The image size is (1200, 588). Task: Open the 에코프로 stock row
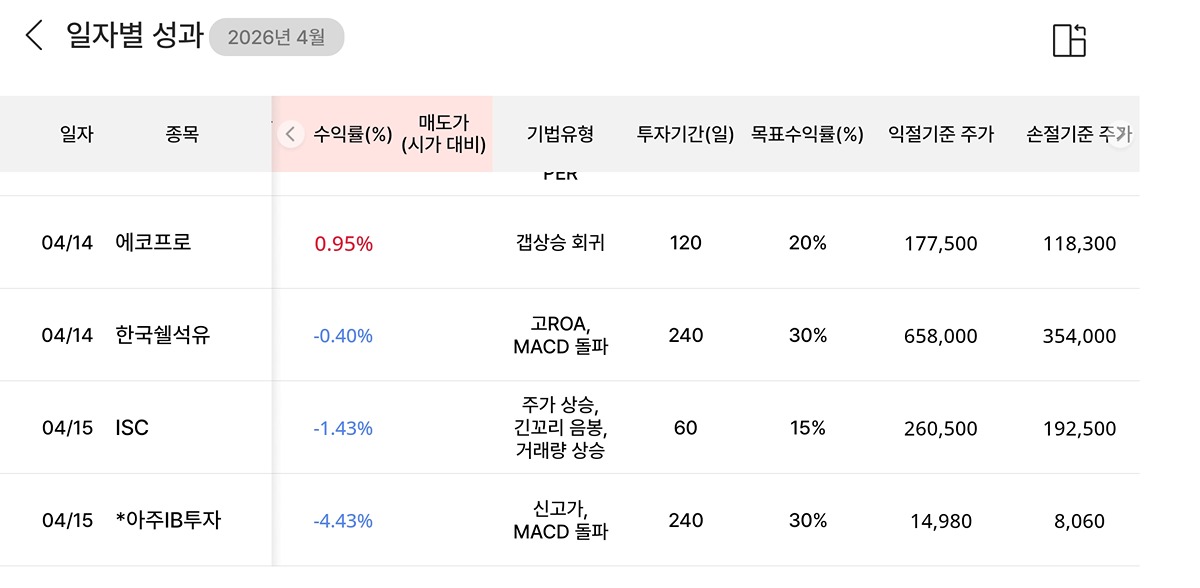153,243
